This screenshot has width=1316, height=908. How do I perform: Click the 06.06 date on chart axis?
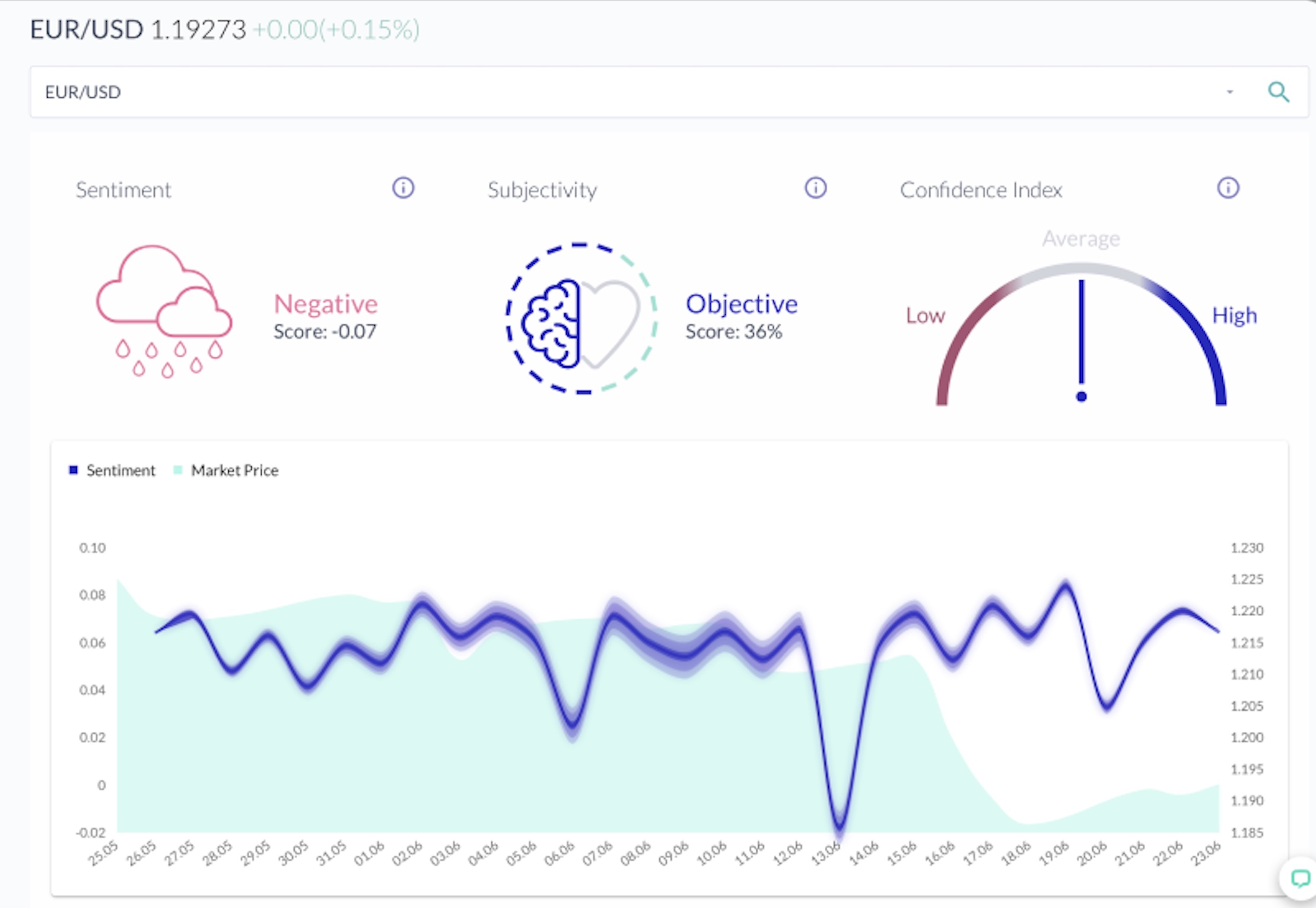click(560, 854)
